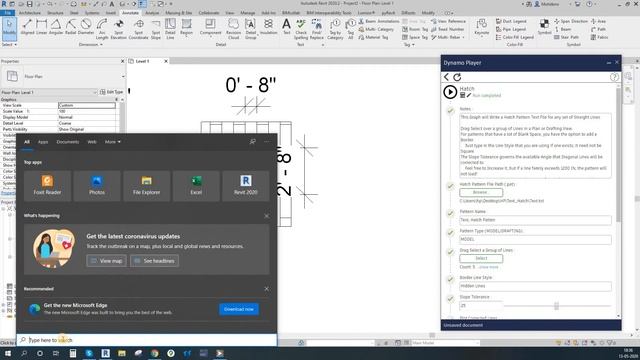Click the Pattern Name input field
640x360 pixels.
tap(535, 220)
